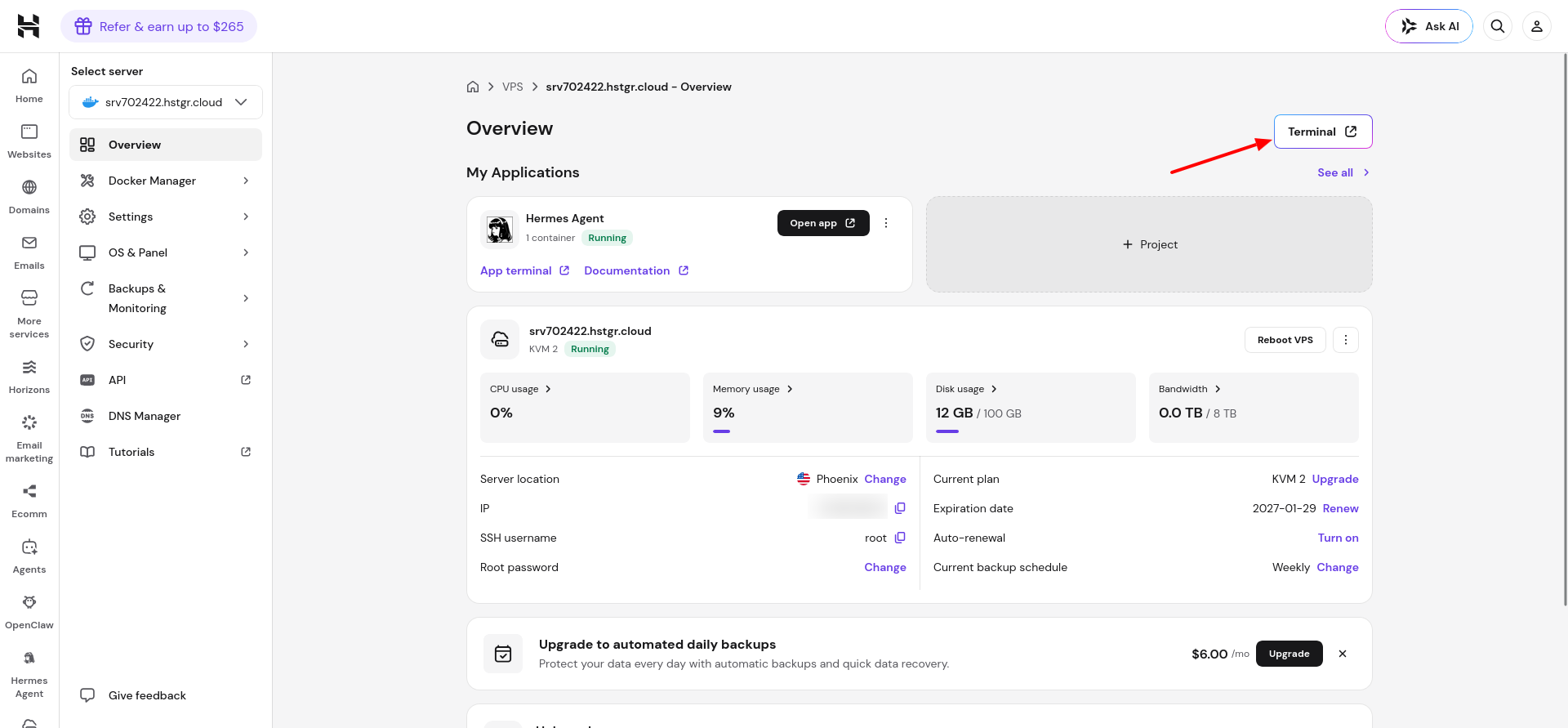The width and height of the screenshot is (1568, 728).
Task: Open Agents in sidebar
Action: click(x=29, y=556)
